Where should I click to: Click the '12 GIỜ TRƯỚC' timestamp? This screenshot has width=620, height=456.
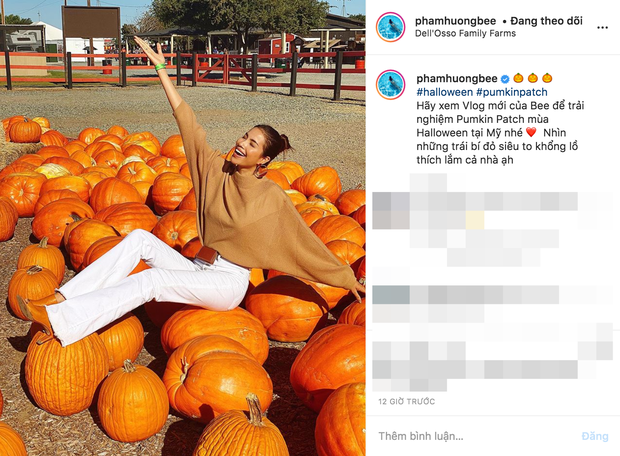pos(406,401)
